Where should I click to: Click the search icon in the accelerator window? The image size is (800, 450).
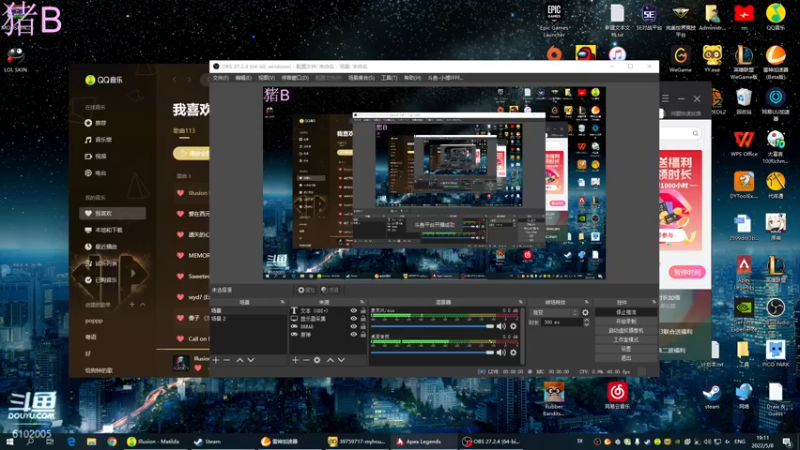click(695, 133)
